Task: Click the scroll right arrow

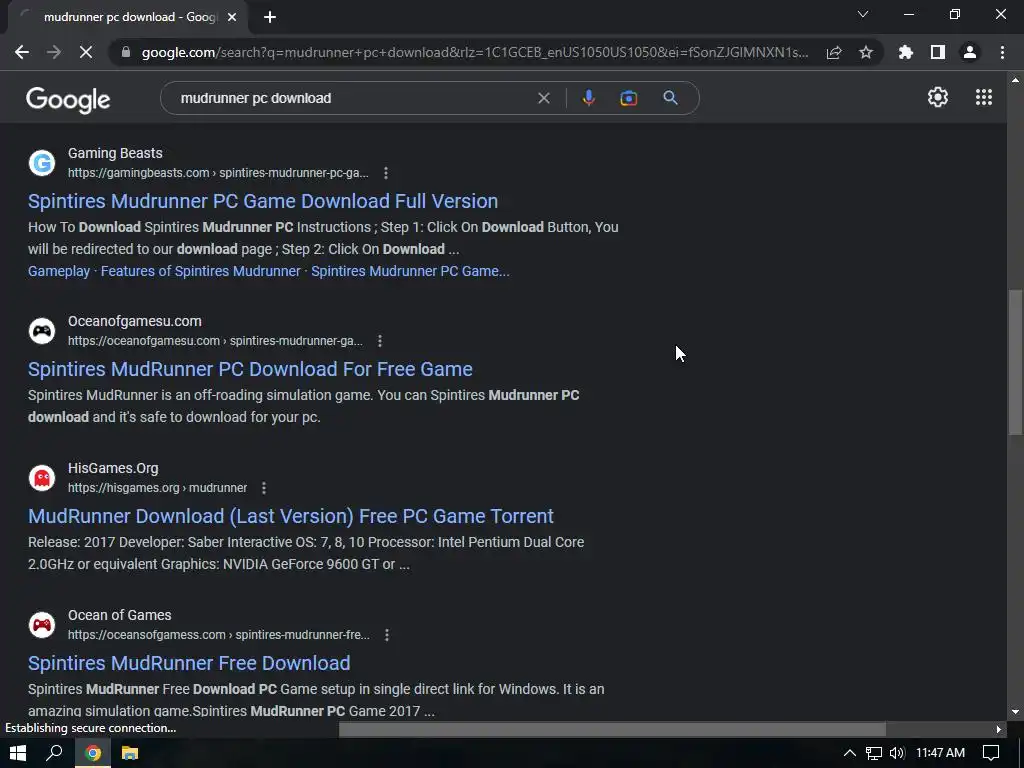Action: point(999,729)
